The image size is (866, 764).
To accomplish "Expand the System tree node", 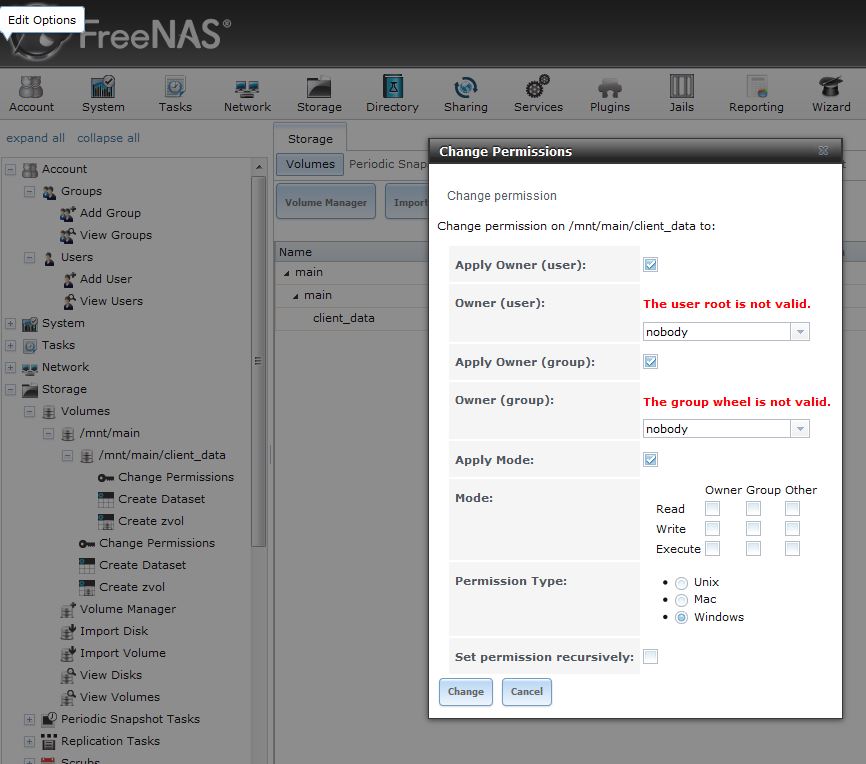I will click(10, 324).
